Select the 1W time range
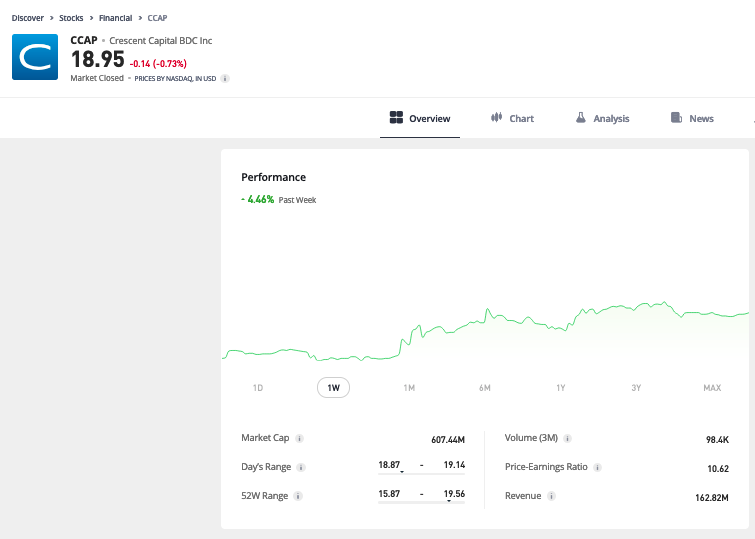This screenshot has height=539, width=755. (333, 387)
